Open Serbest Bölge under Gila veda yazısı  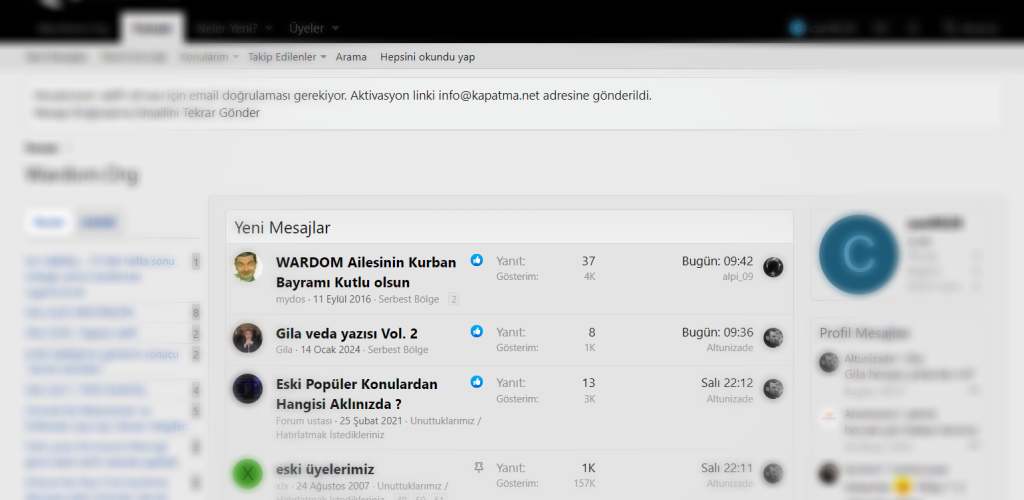(398, 349)
